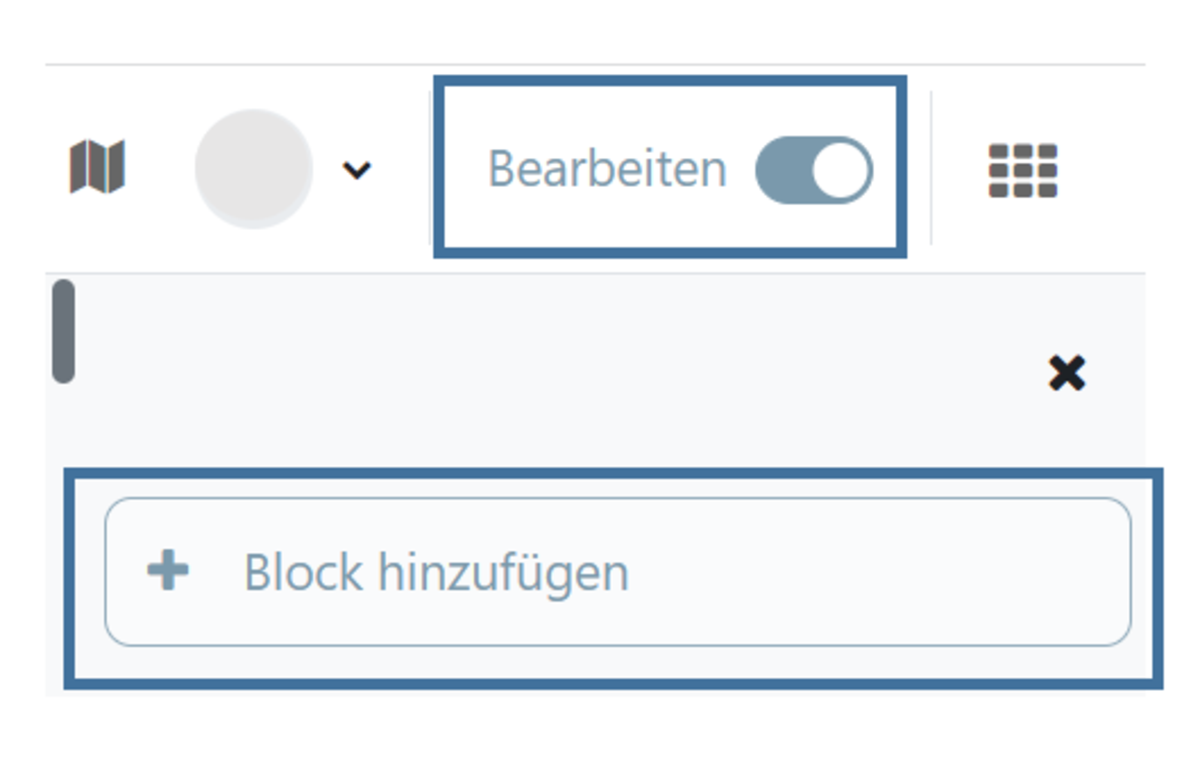Open the tour map icon at left

97,167
